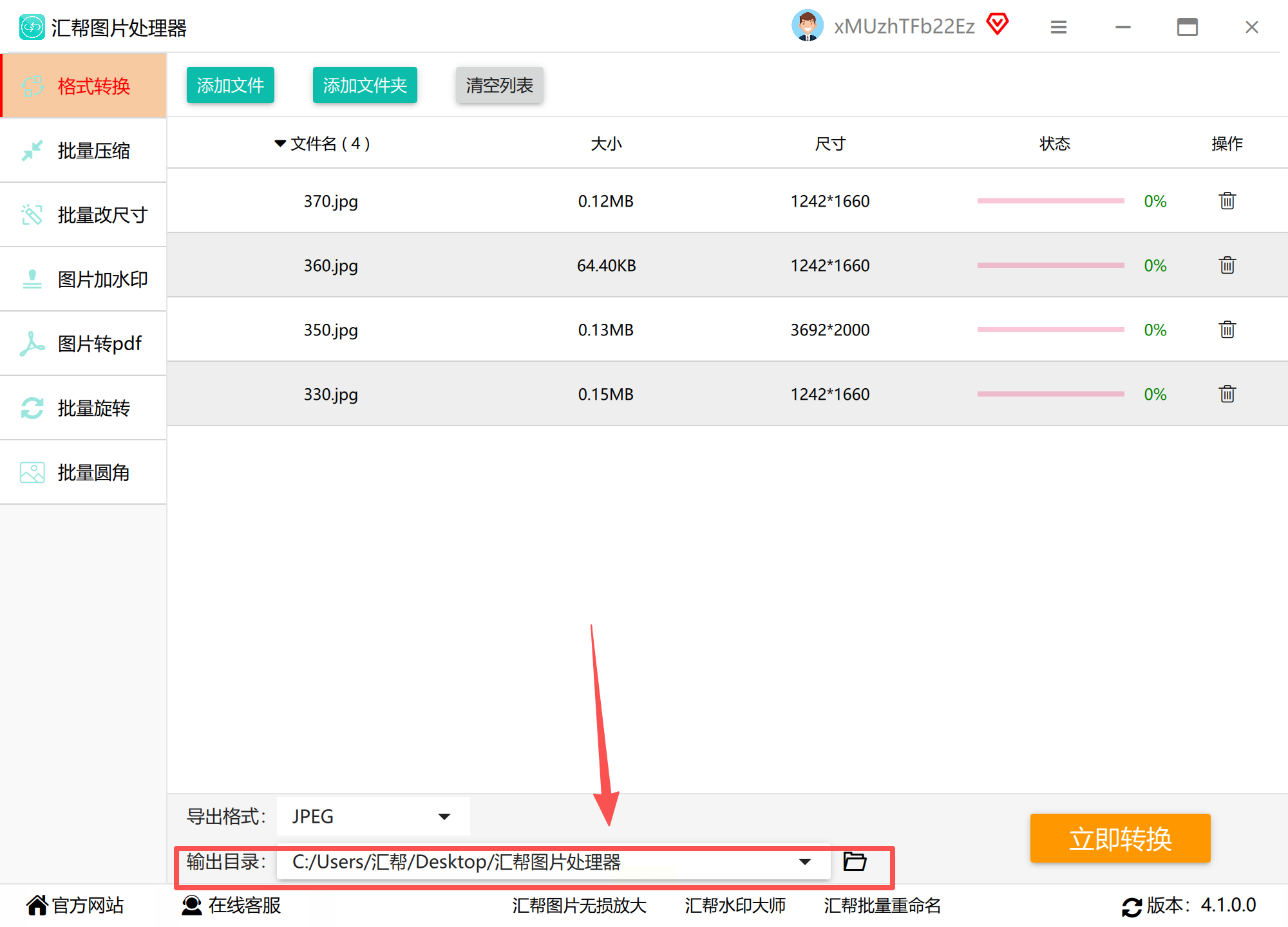
Task: Click the user avatar picture
Action: [807, 26]
